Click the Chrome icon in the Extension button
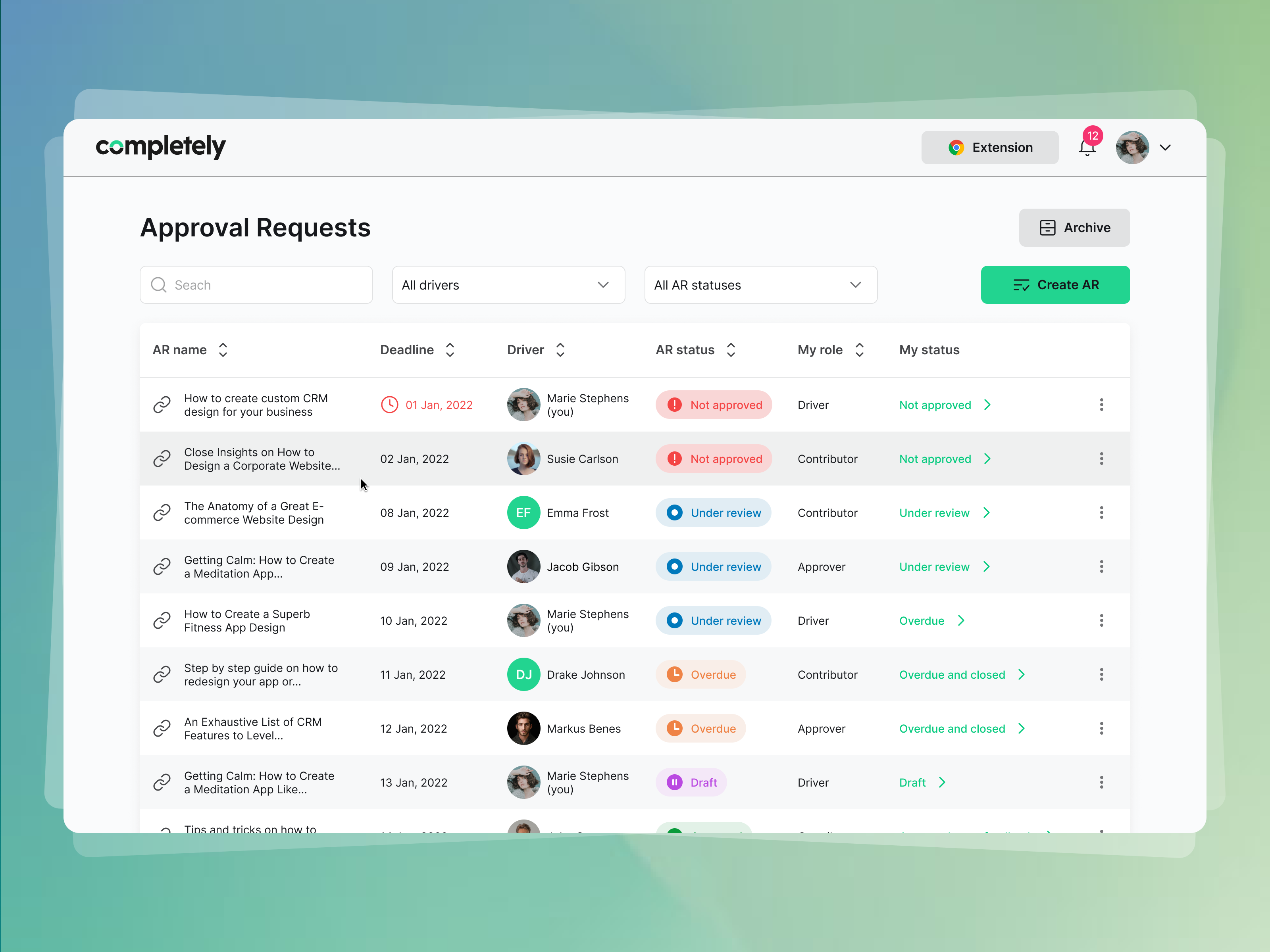Screen dimensions: 1270x952 click(956, 148)
